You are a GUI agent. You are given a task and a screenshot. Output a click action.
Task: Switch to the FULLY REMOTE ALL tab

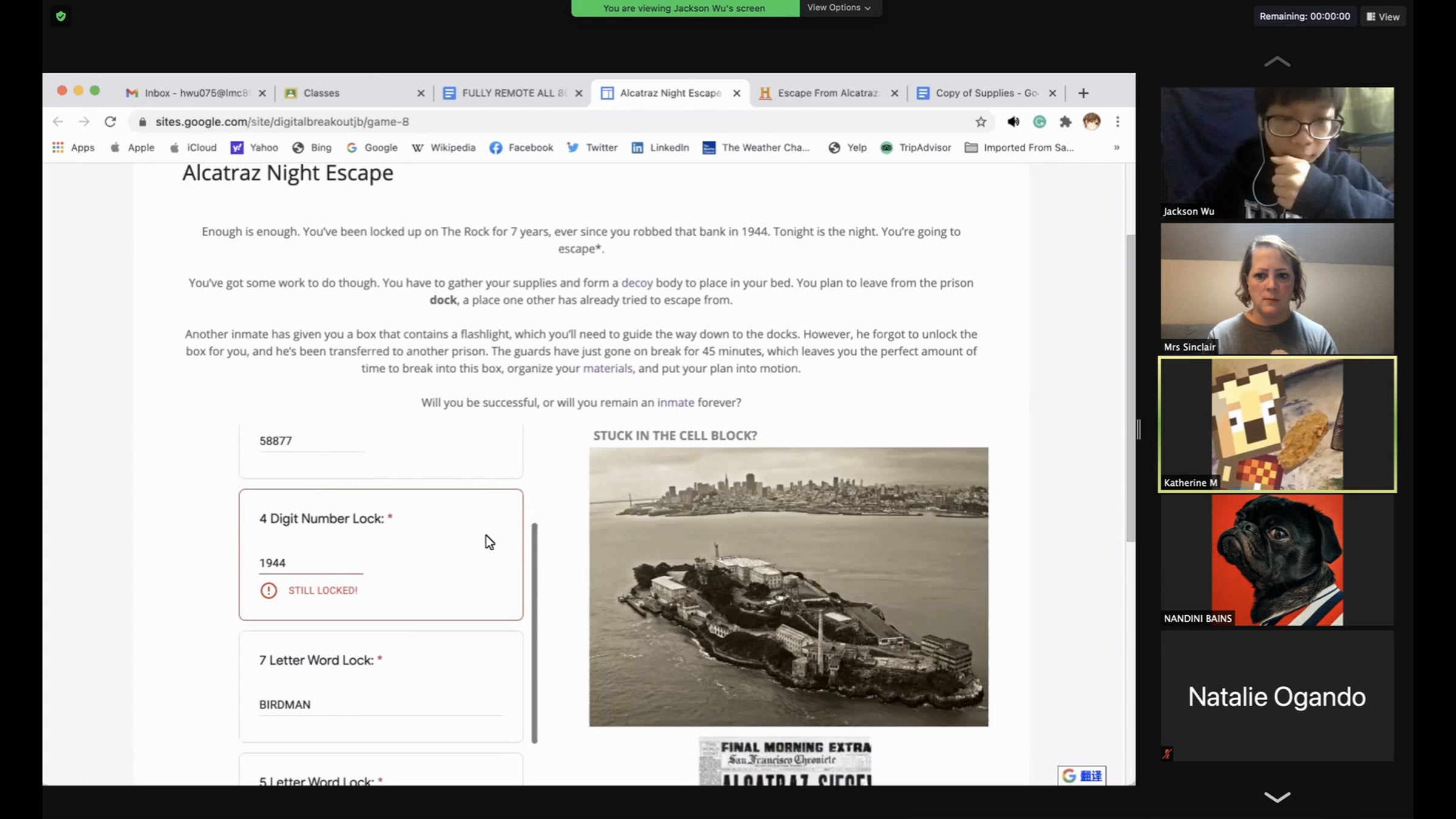[x=513, y=93]
